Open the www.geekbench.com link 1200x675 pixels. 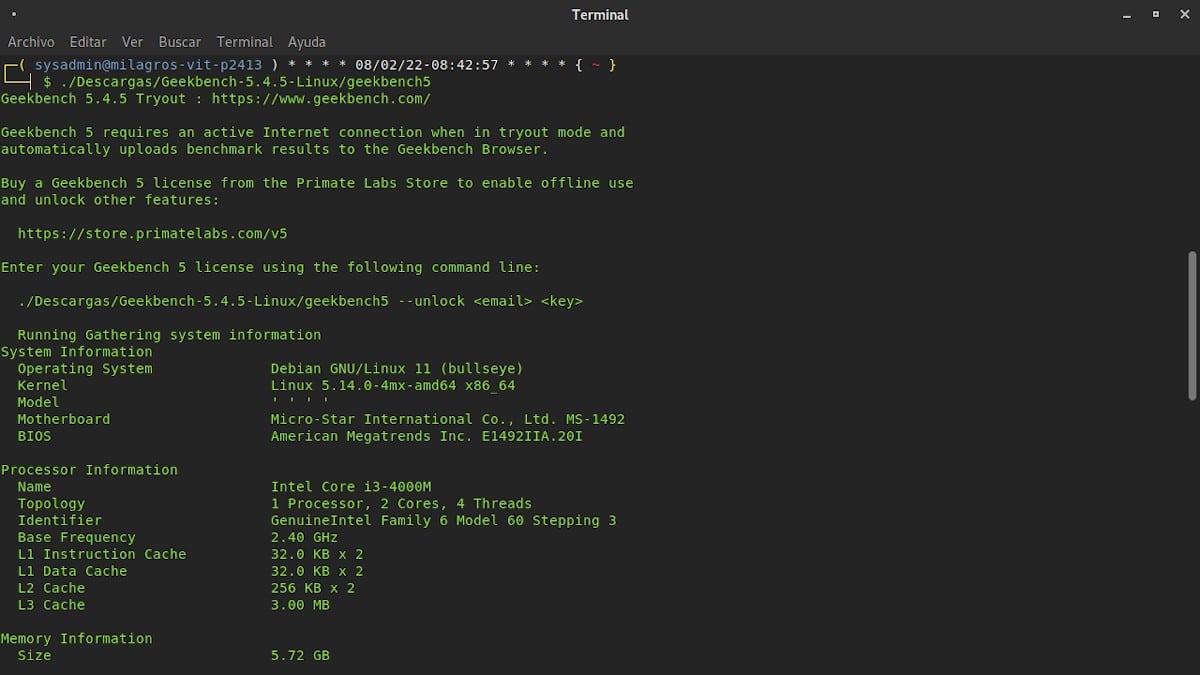(321, 98)
